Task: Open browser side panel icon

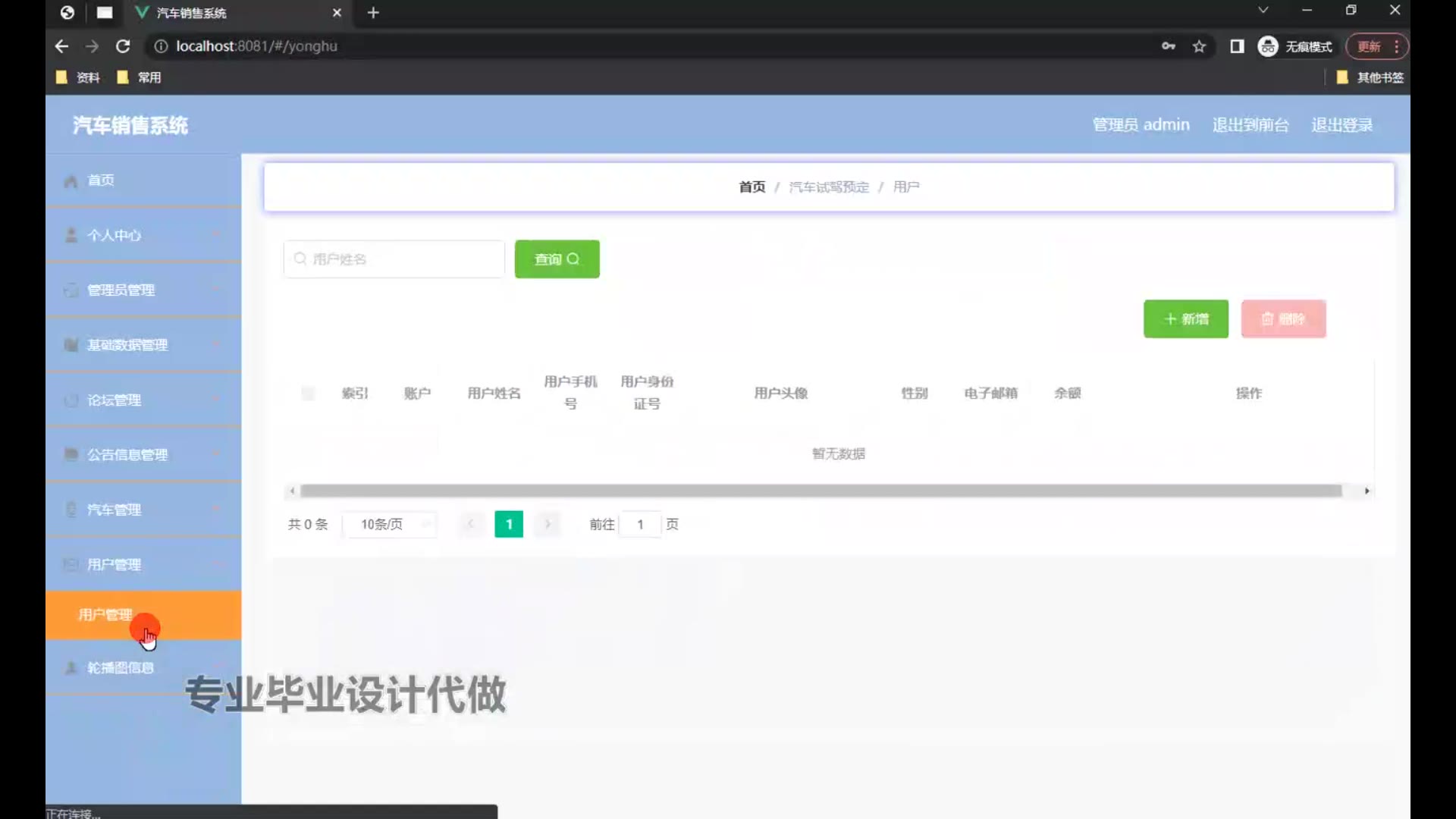Action: tap(1237, 46)
